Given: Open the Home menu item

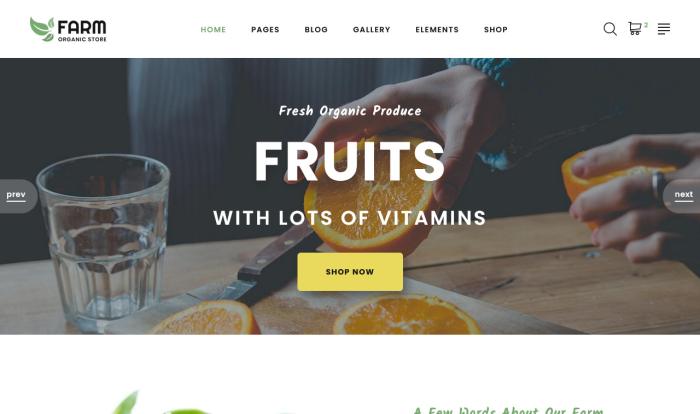Looking at the screenshot, I should 213,29.
